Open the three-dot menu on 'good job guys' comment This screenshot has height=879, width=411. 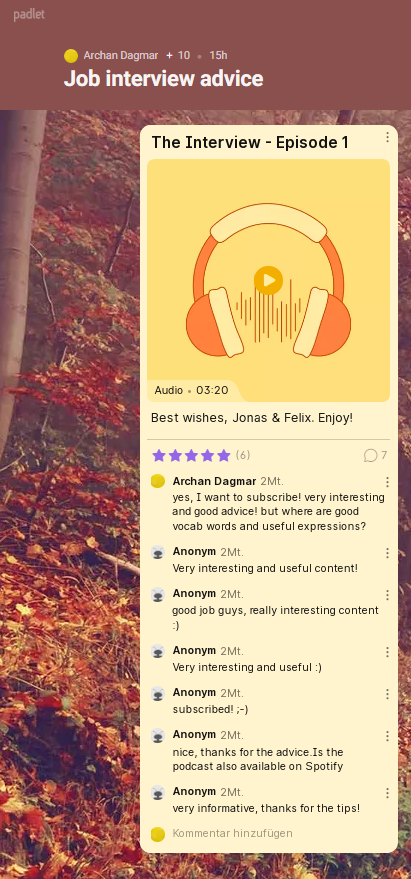pyautogui.click(x=387, y=595)
